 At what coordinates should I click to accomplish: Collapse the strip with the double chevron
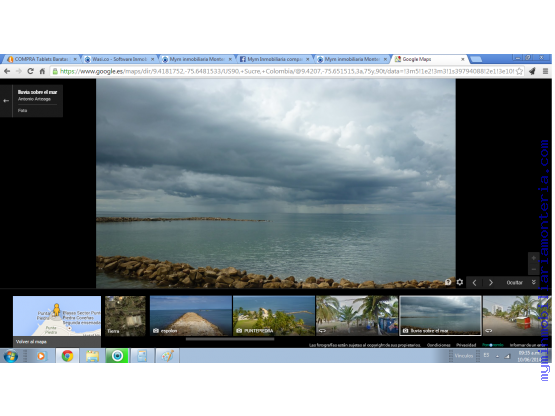(x=534, y=282)
